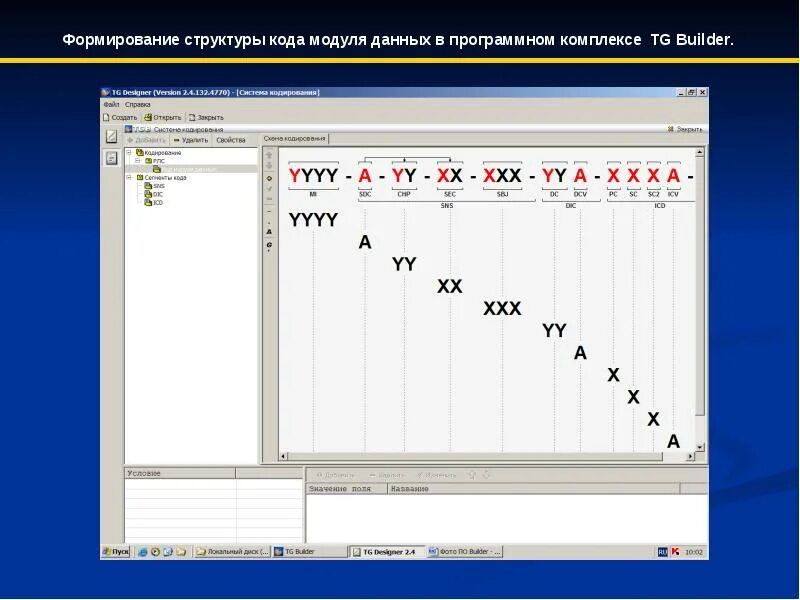Select the X field labeled PC in header
The image size is (800, 600).
coord(613,176)
